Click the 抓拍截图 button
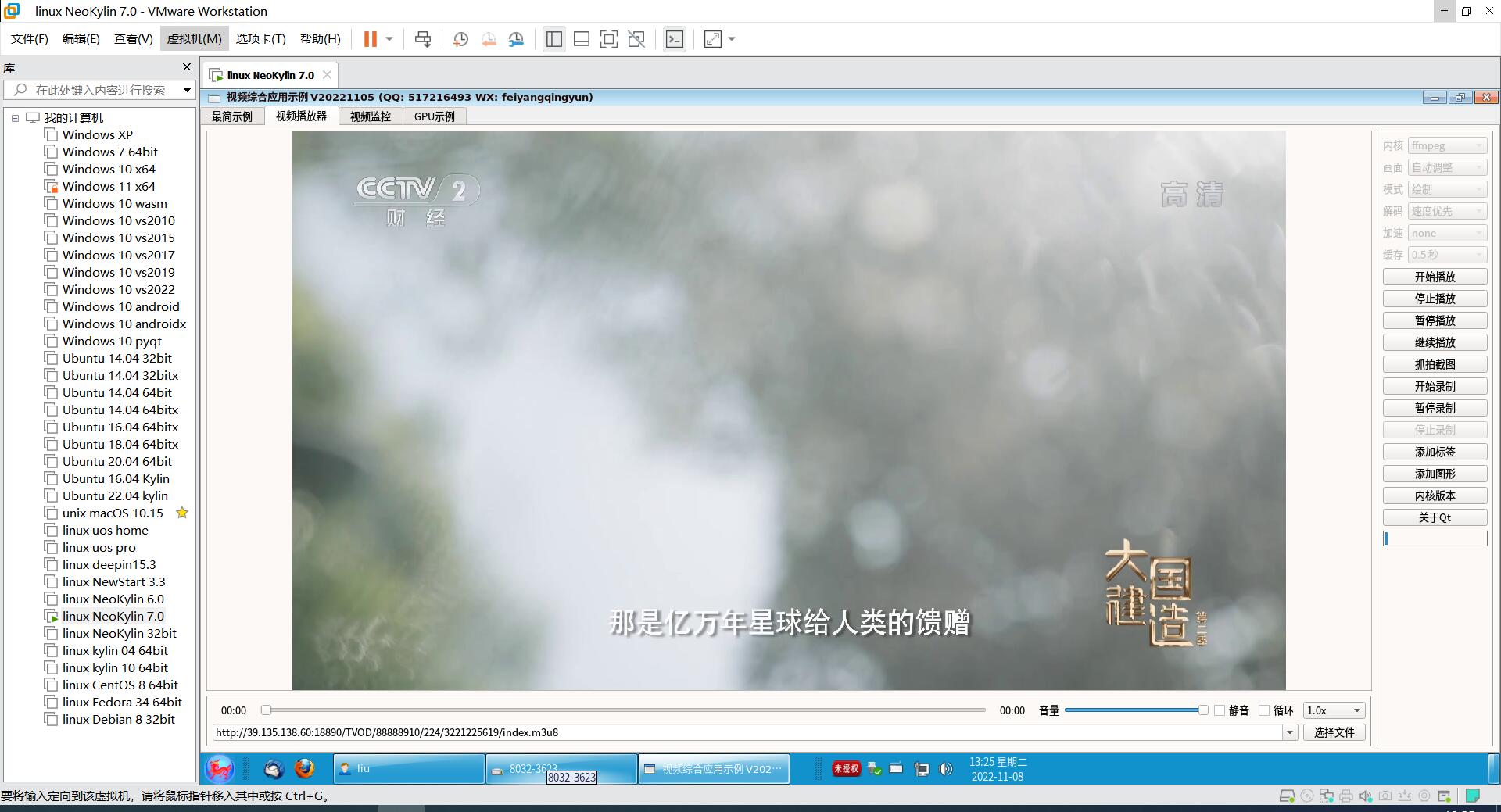The image size is (1501, 812). click(1435, 364)
